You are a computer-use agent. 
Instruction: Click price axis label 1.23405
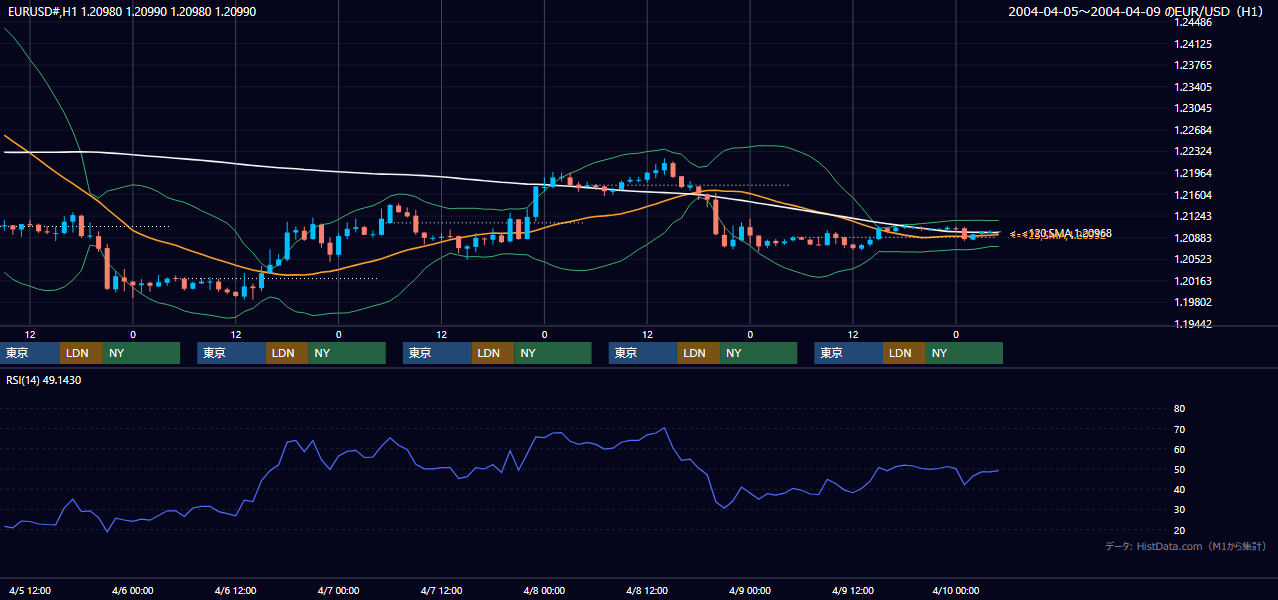[1194, 87]
